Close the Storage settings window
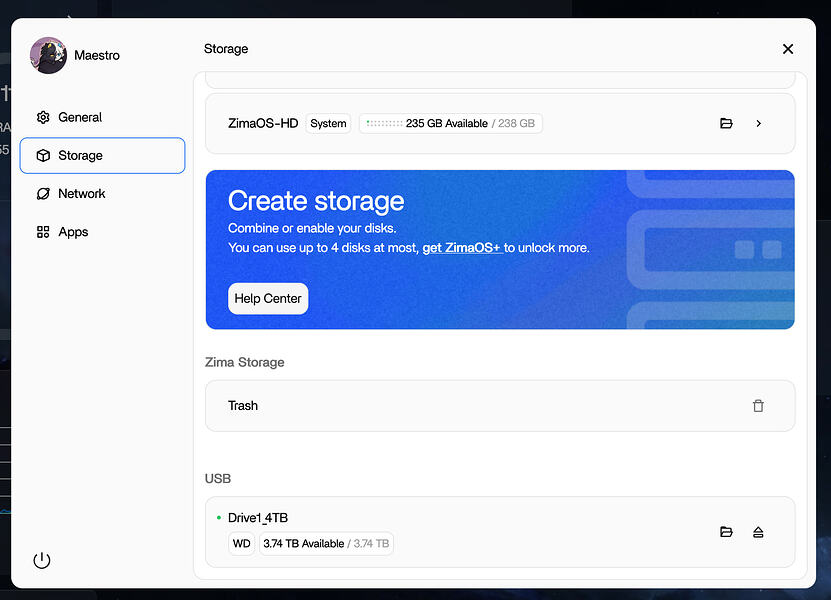831x600 pixels. point(788,49)
